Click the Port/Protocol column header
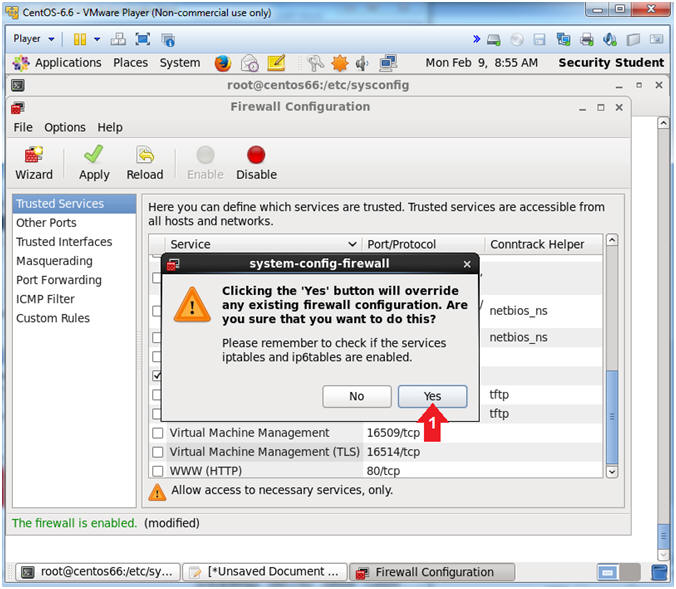The height and width of the screenshot is (589, 676). coord(423,244)
